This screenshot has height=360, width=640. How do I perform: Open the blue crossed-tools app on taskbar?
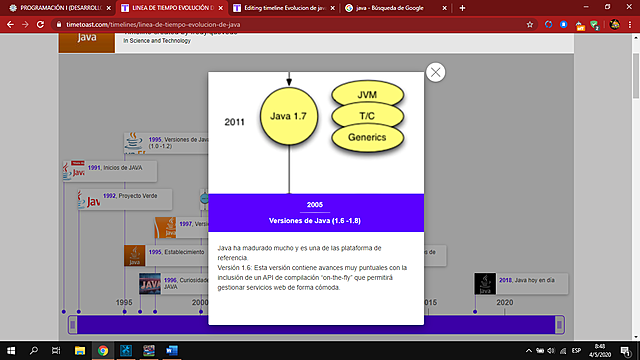(x=126, y=351)
